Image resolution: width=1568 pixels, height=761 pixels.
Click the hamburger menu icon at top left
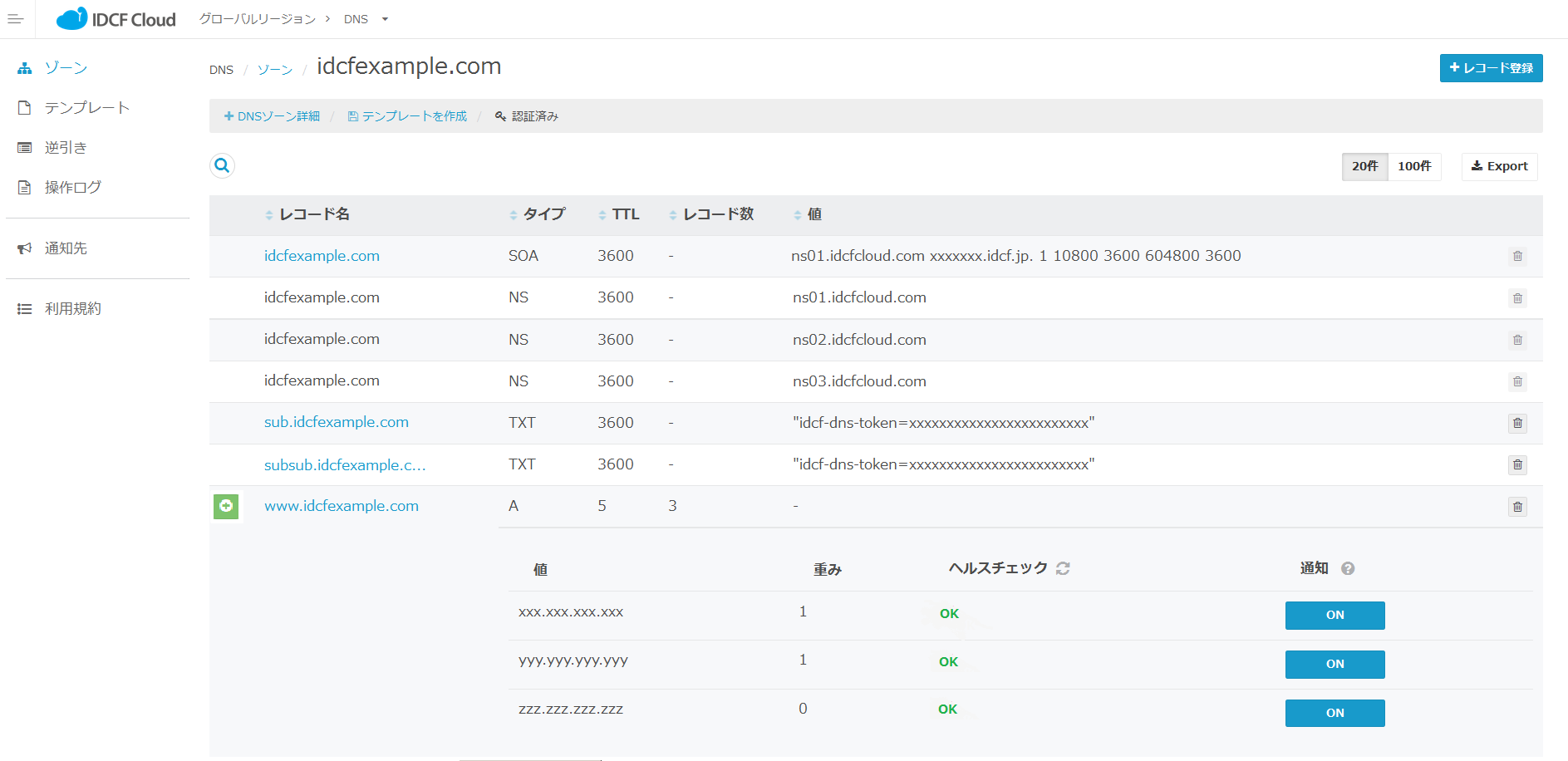coord(15,19)
